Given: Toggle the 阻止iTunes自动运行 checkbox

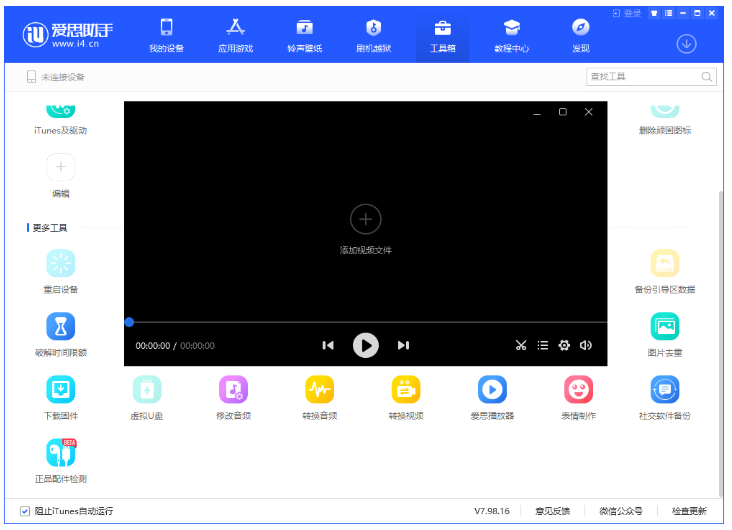Looking at the screenshot, I should point(25,511).
